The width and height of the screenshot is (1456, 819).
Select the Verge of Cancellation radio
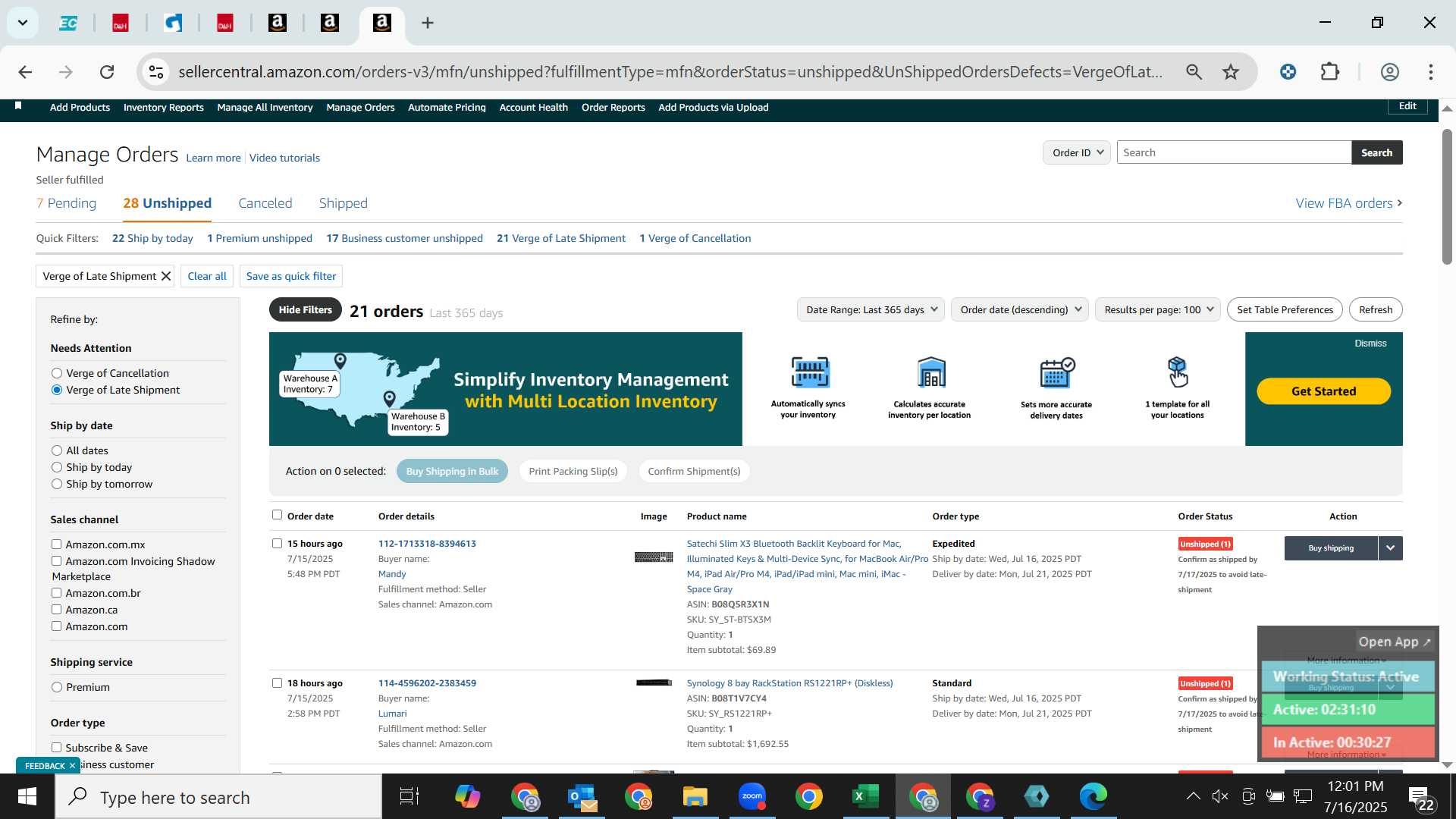[57, 373]
